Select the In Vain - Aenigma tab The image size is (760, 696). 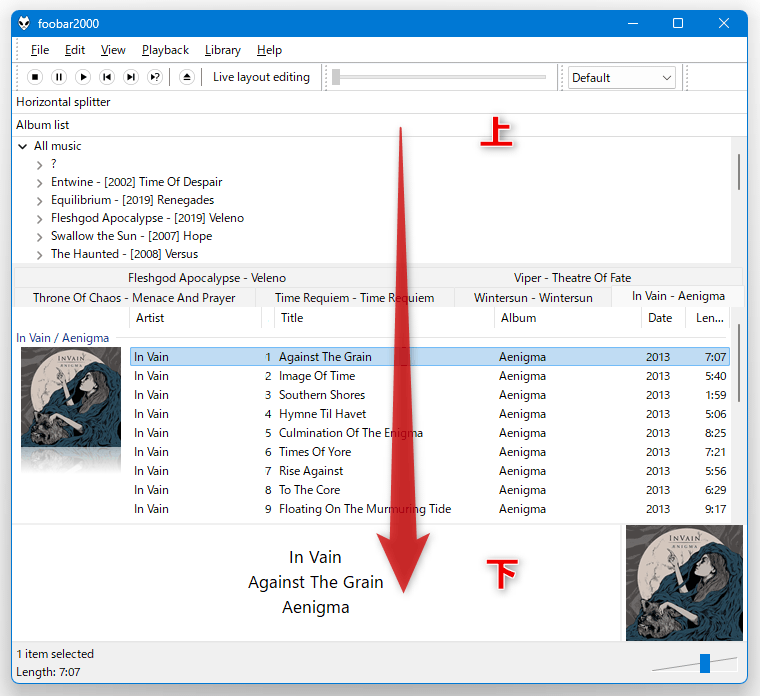pyautogui.click(x=678, y=296)
